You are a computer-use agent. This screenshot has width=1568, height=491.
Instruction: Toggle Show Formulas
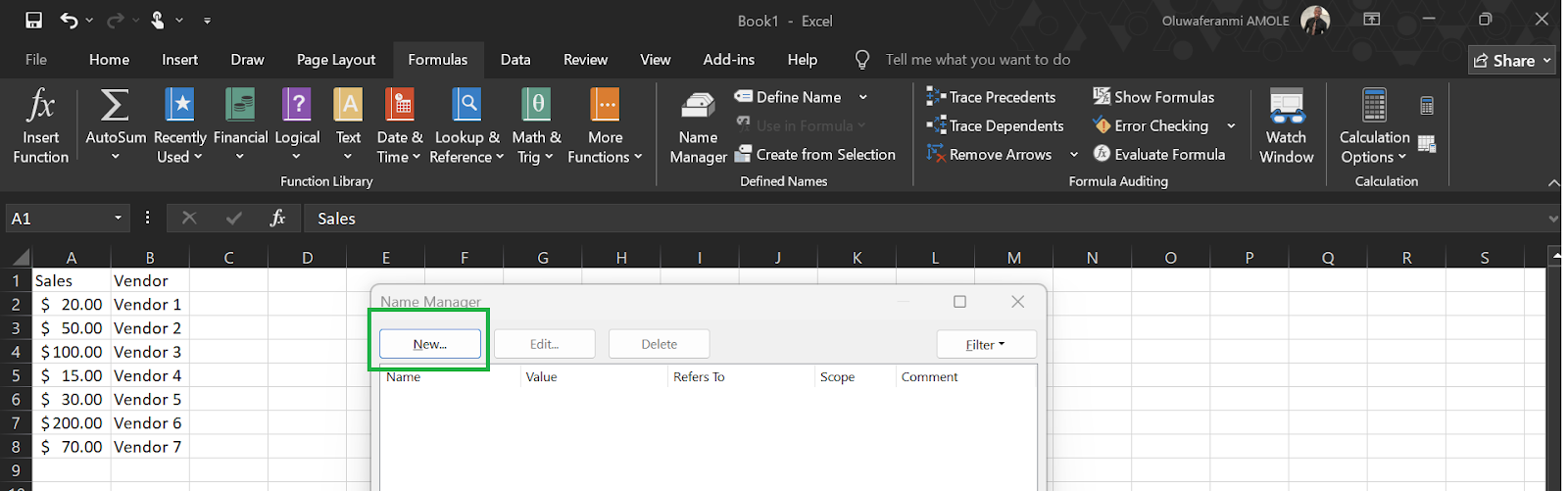point(1153,97)
